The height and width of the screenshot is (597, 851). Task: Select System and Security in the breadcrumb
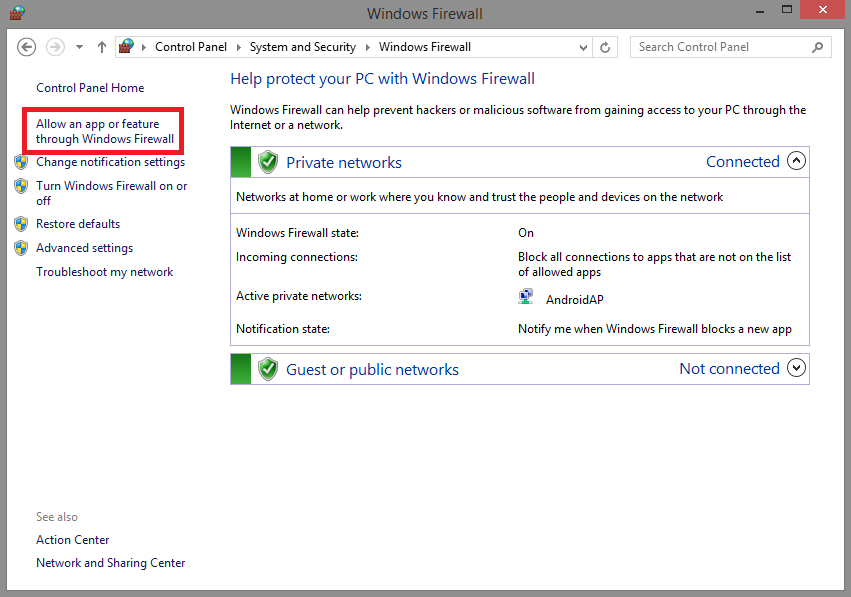pos(303,46)
